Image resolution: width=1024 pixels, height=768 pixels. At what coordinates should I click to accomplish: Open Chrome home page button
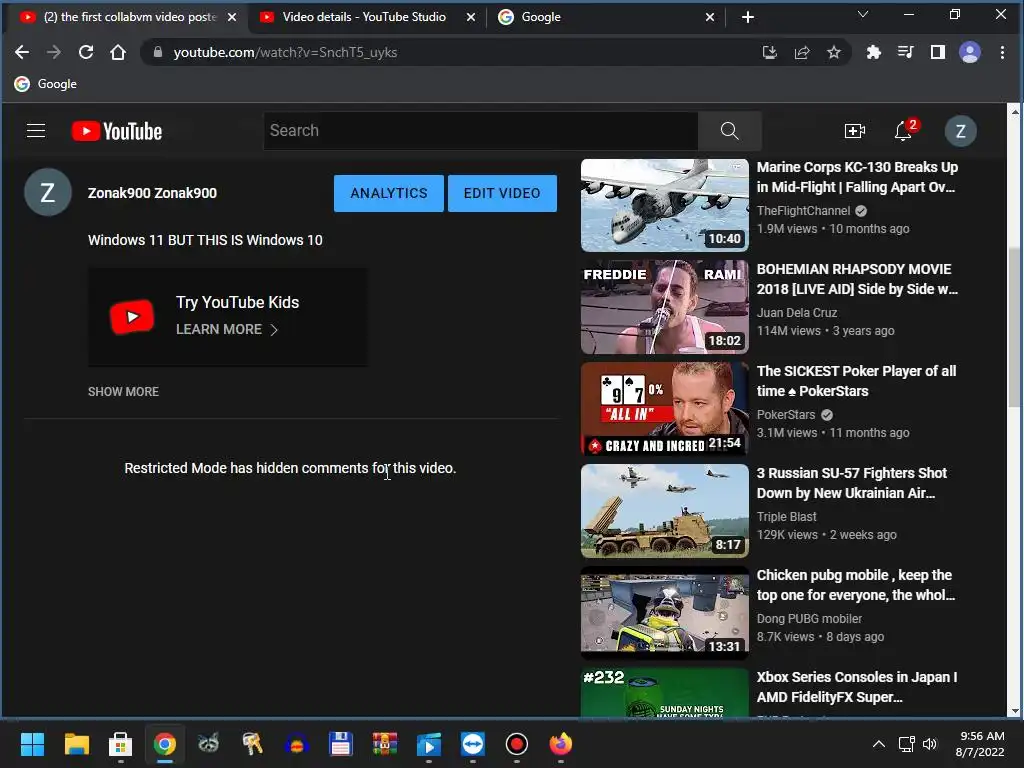tap(118, 52)
